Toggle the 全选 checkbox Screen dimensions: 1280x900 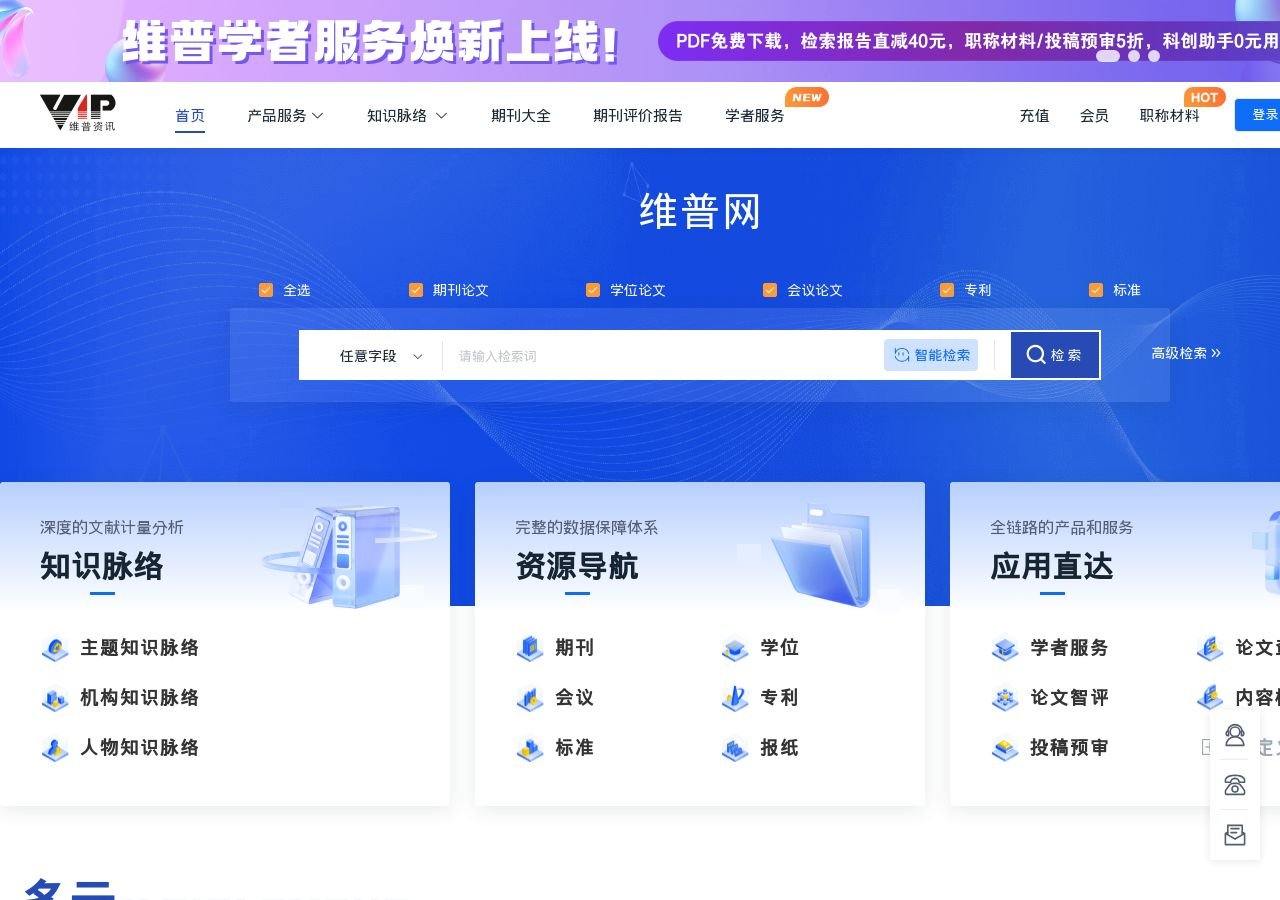pos(266,290)
